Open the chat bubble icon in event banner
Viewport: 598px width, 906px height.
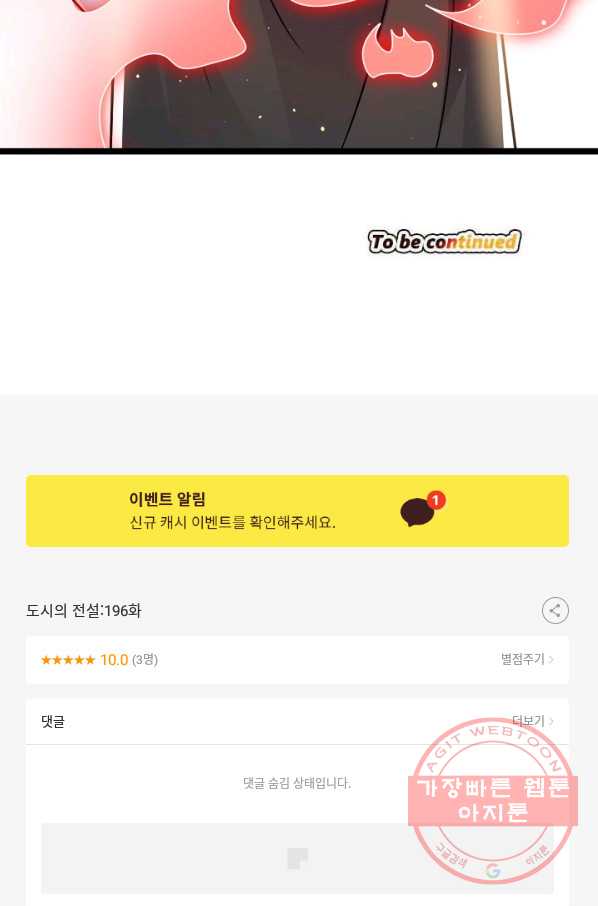tap(417, 513)
